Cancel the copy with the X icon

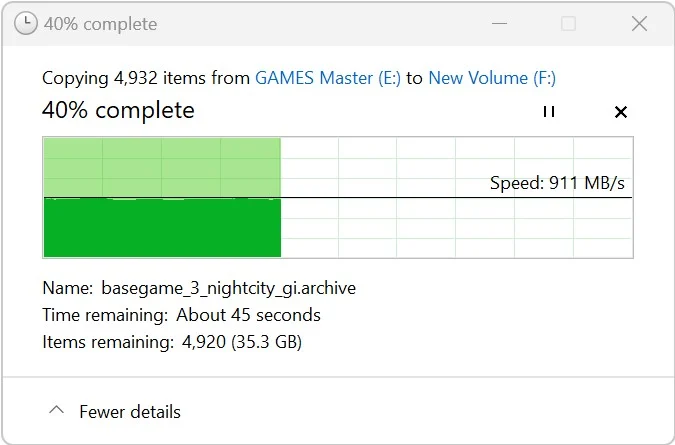coord(620,112)
